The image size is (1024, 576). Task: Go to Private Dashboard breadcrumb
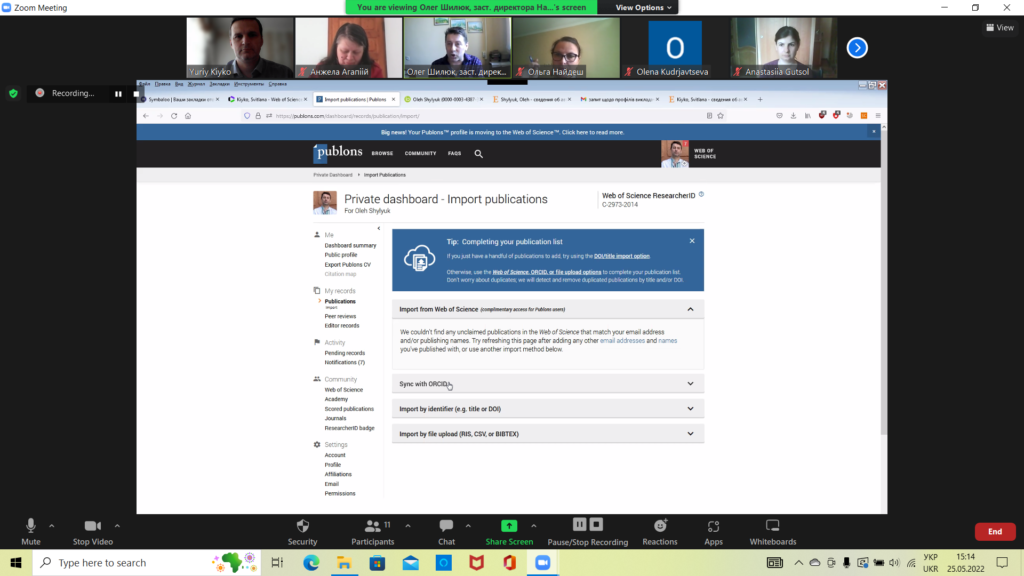tap(332, 175)
